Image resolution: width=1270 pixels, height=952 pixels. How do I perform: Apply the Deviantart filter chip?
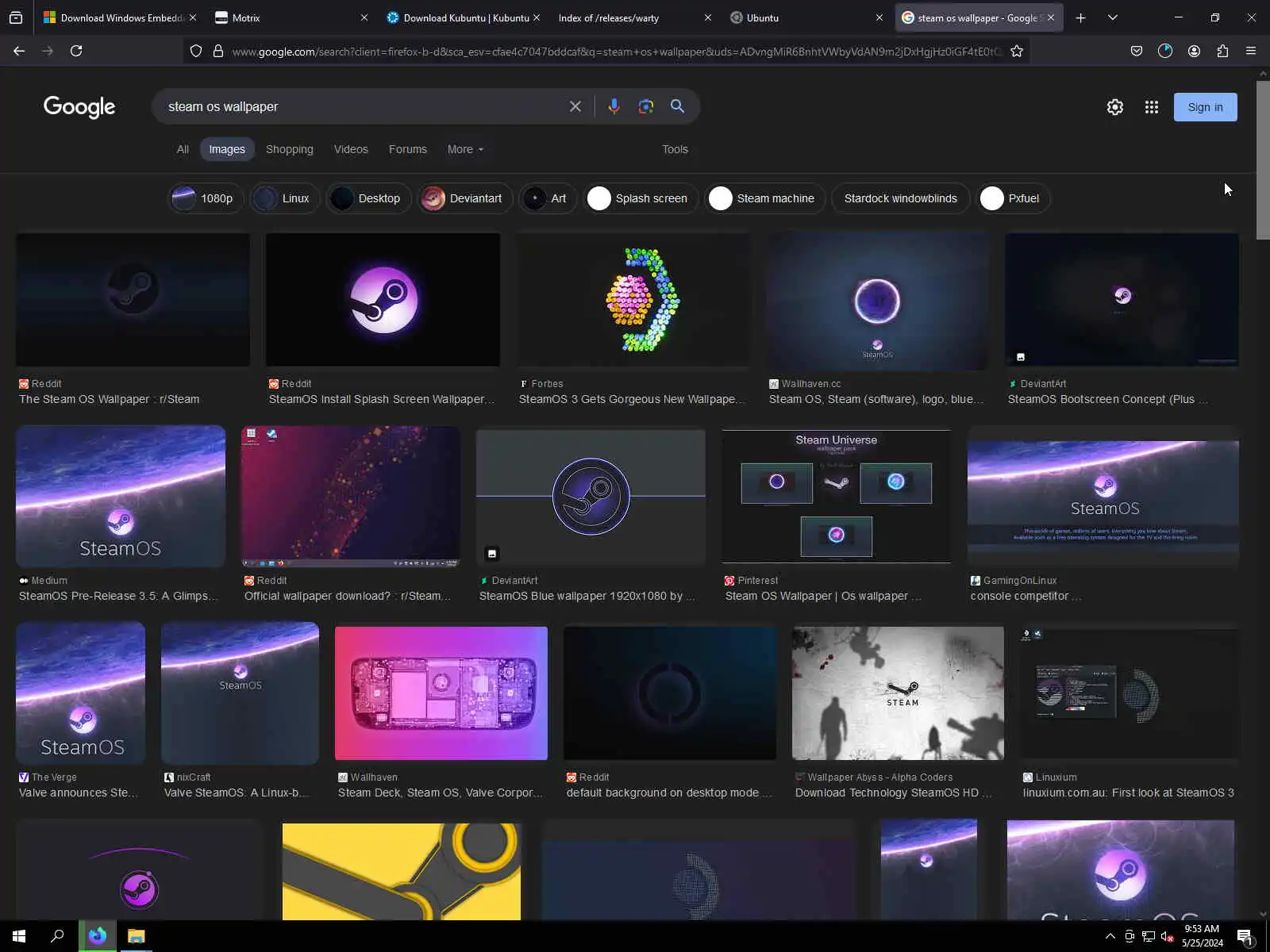point(464,198)
